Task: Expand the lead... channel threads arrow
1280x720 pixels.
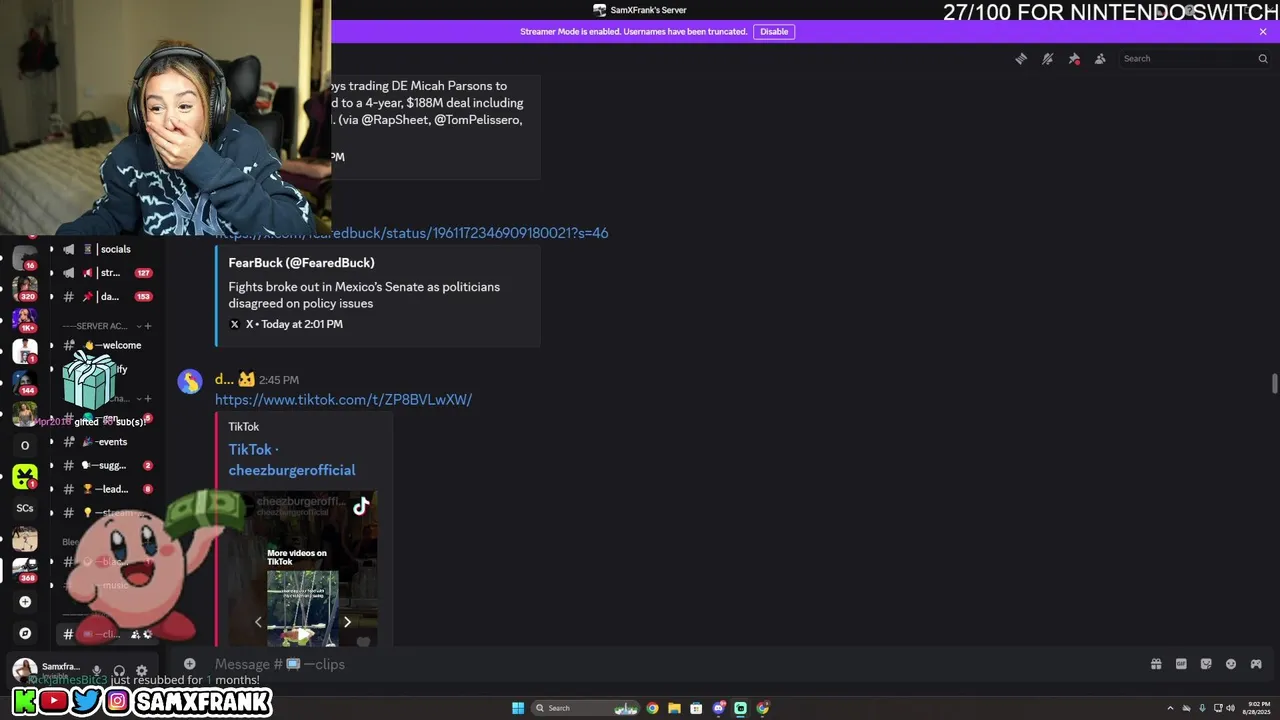Action: 51,489
